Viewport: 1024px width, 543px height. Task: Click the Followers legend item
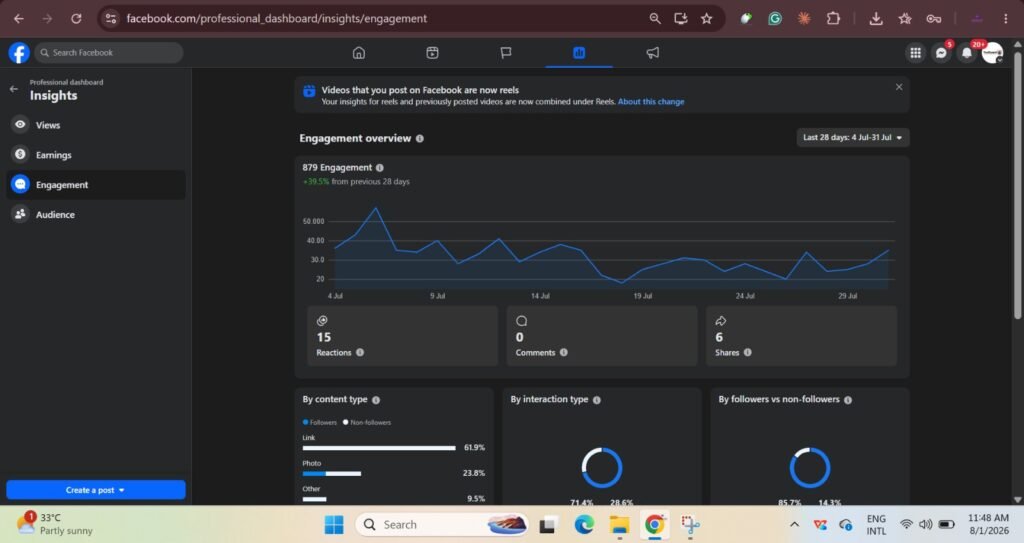pos(320,423)
